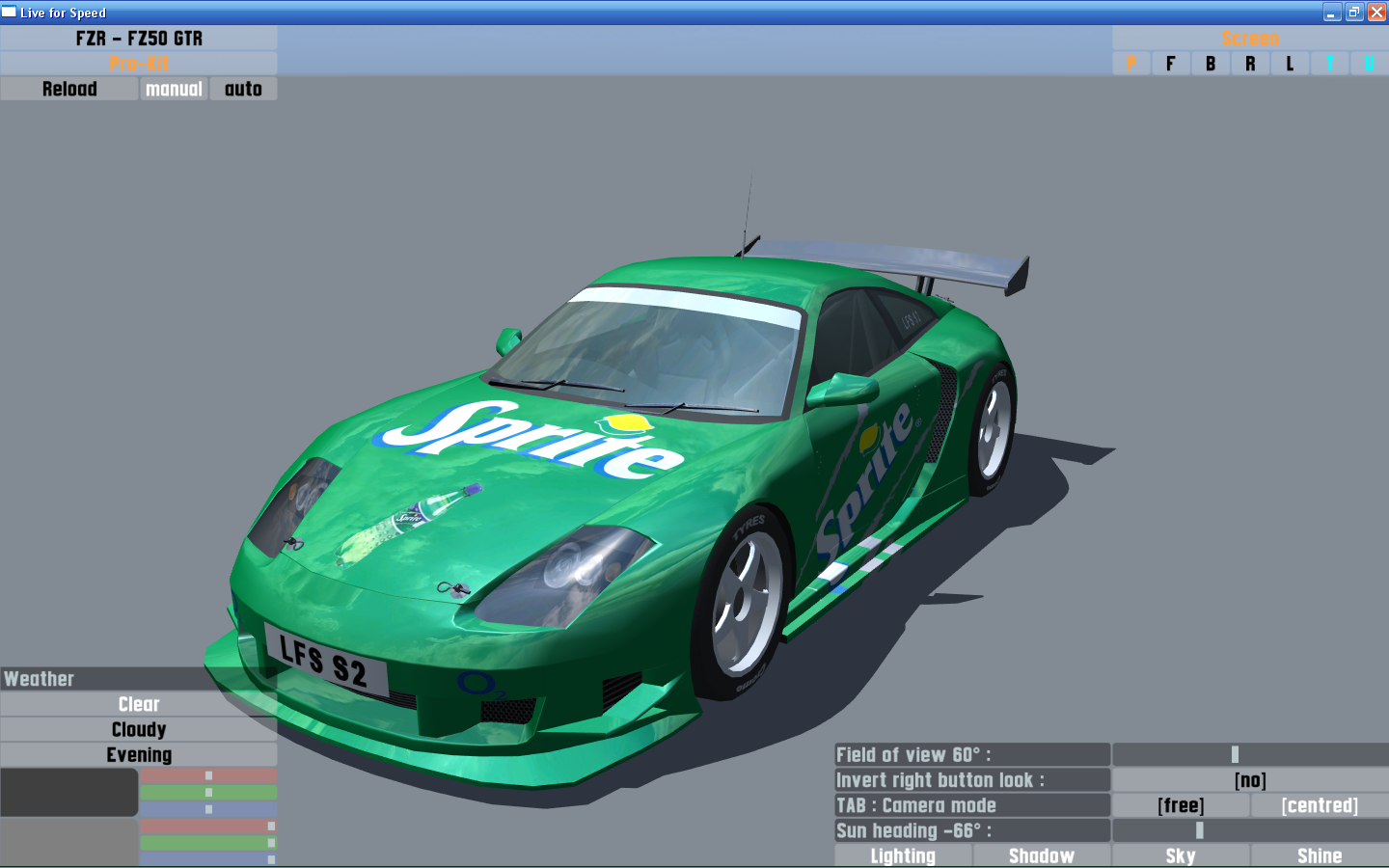Open the Lighting tab
Screen dimensions: 1389x868
pyautogui.click(x=903, y=855)
